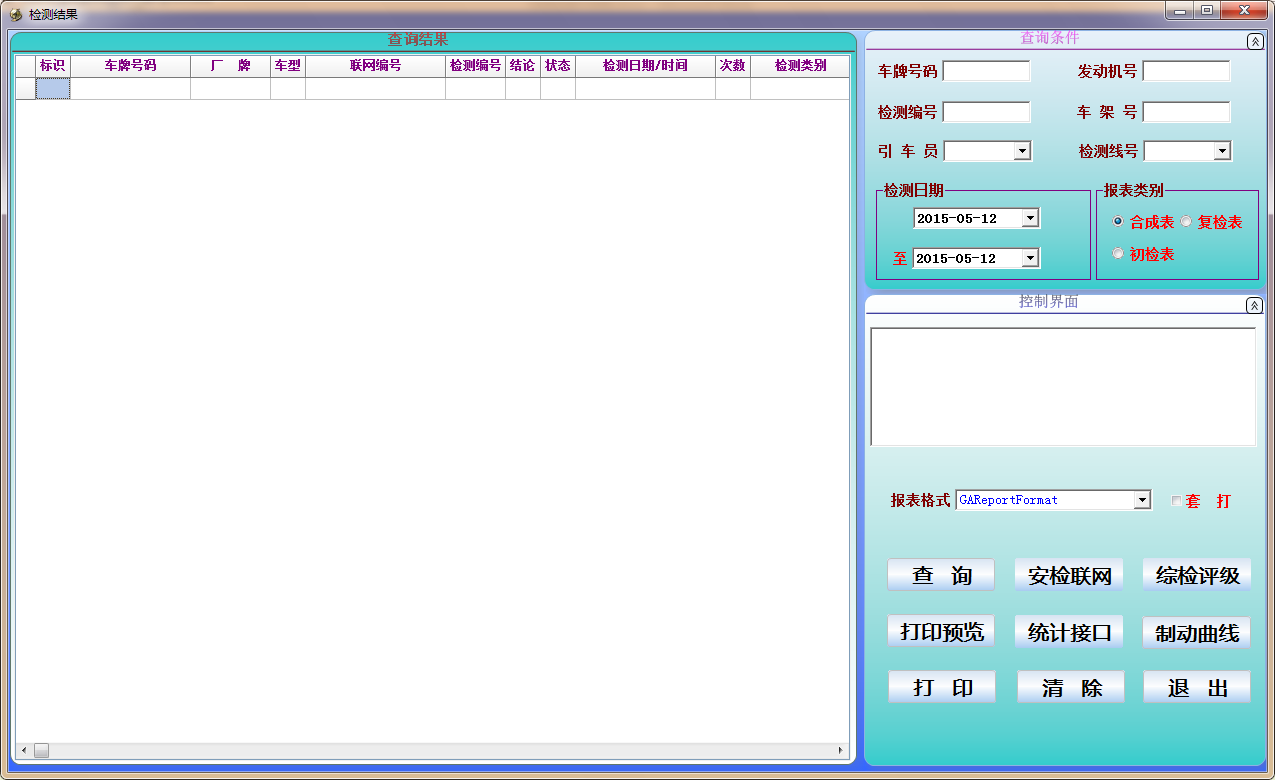Select the 复检表 report type
The image size is (1275, 780).
pyautogui.click(x=1186, y=222)
